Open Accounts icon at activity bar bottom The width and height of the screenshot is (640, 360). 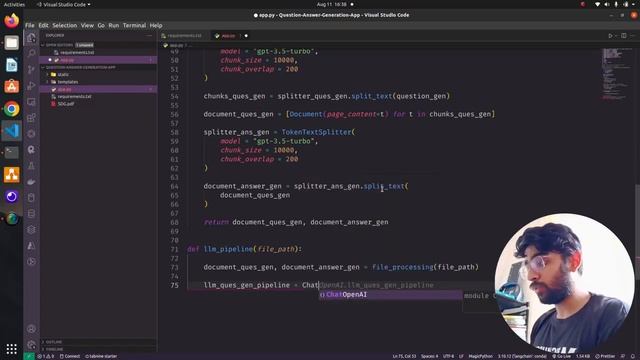(x=31, y=329)
